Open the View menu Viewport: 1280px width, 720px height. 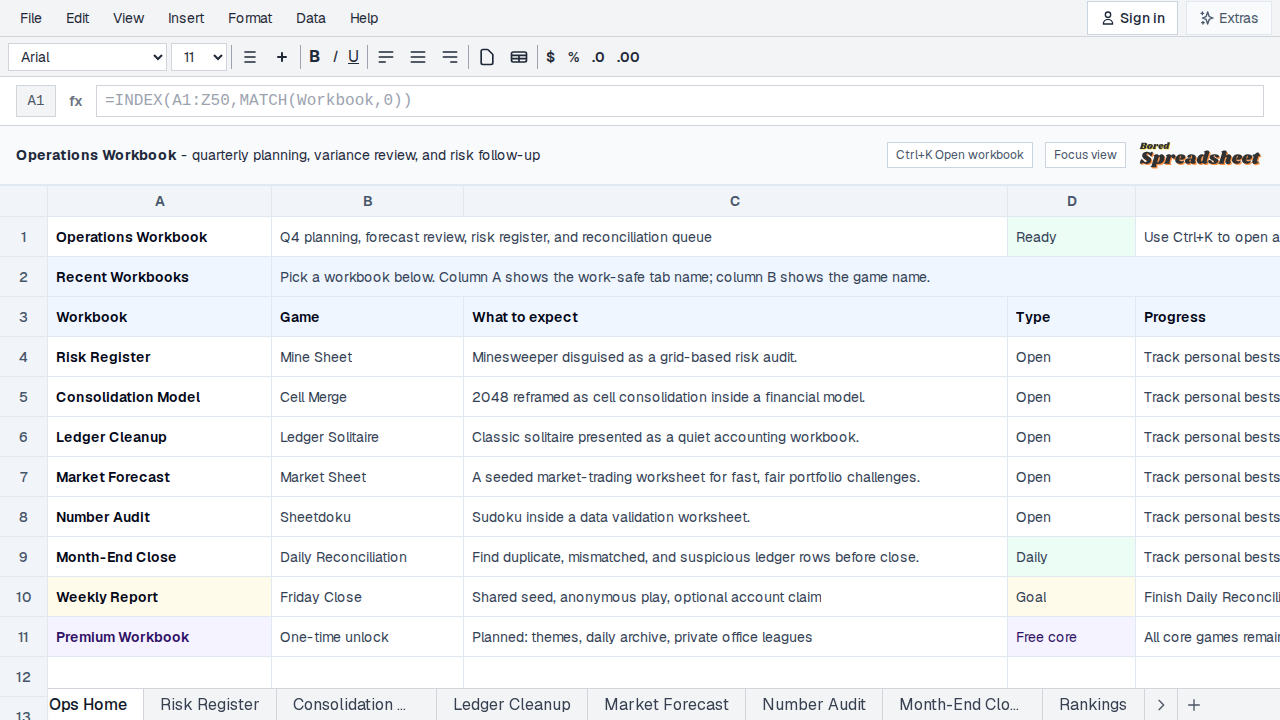coord(129,18)
